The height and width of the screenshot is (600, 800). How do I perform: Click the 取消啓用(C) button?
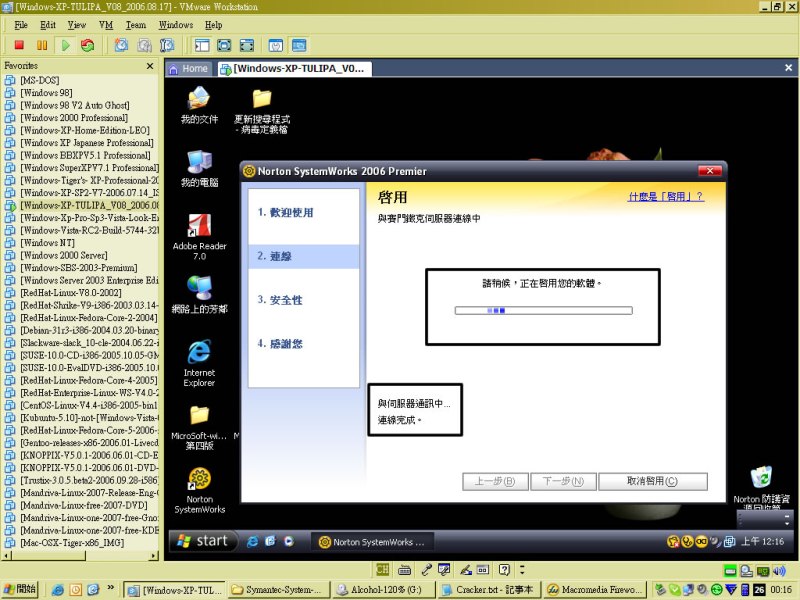653,481
